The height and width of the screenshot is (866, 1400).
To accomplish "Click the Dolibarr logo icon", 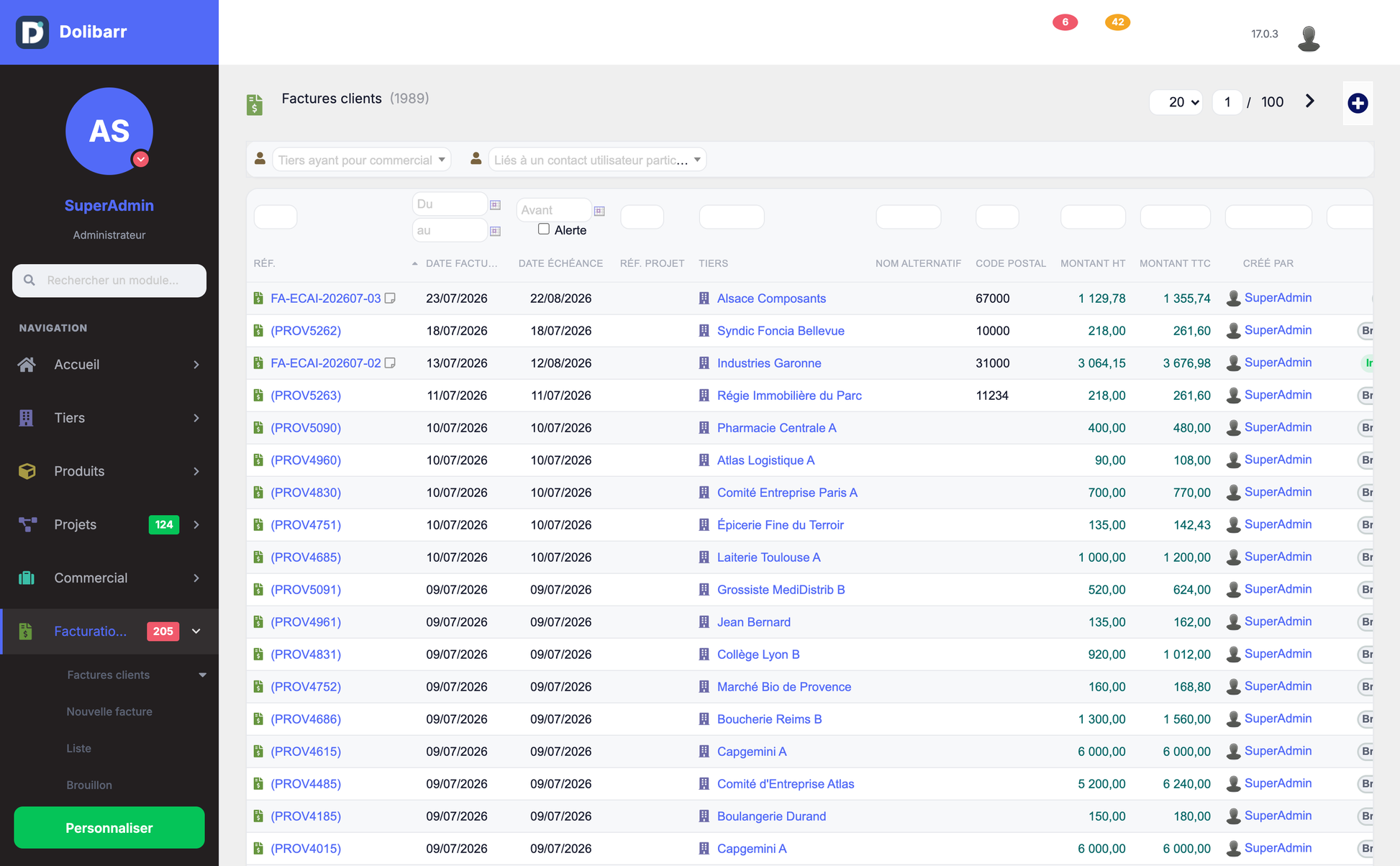I will pyautogui.click(x=32, y=32).
